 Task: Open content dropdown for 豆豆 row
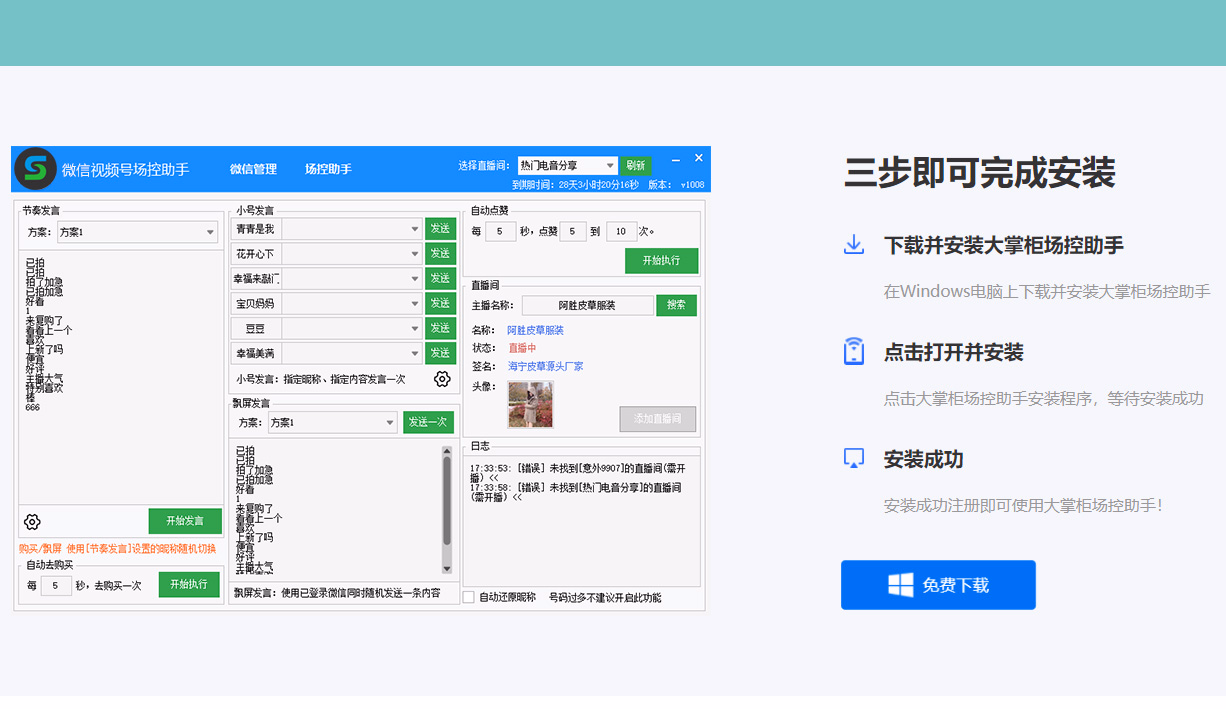pos(352,328)
